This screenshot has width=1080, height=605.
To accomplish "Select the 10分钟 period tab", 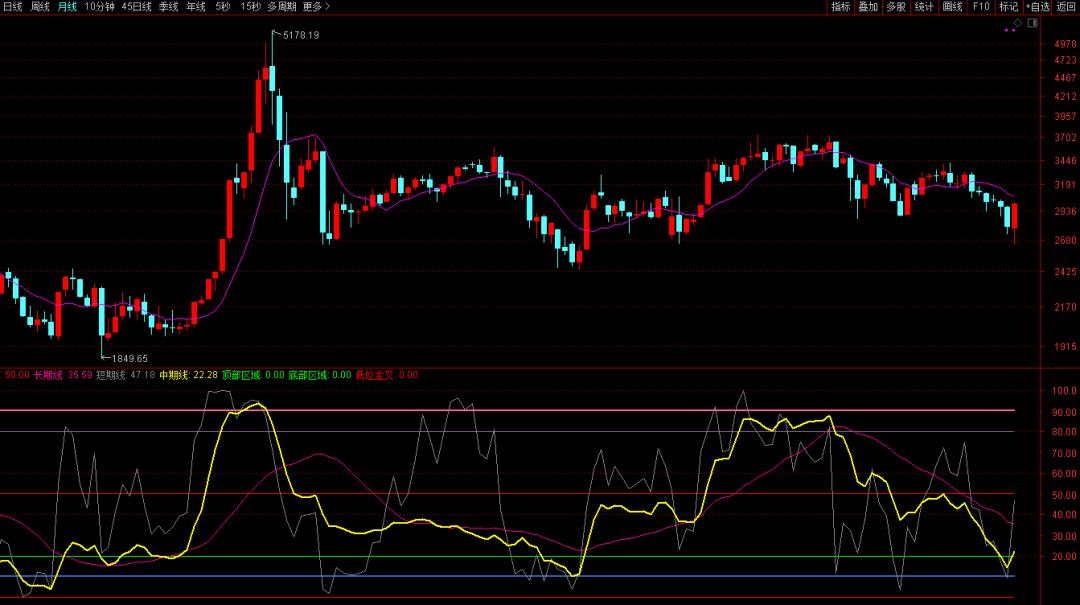I will coord(99,7).
